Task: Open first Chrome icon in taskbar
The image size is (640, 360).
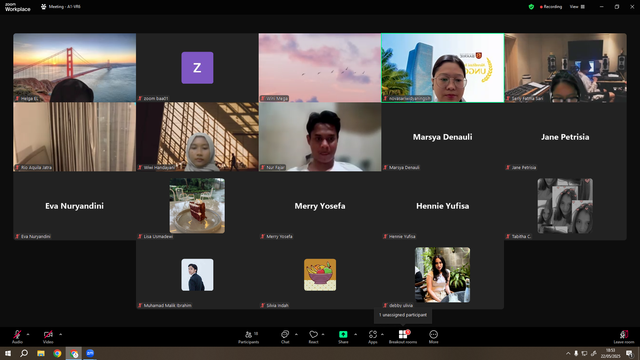Action: click(57, 353)
